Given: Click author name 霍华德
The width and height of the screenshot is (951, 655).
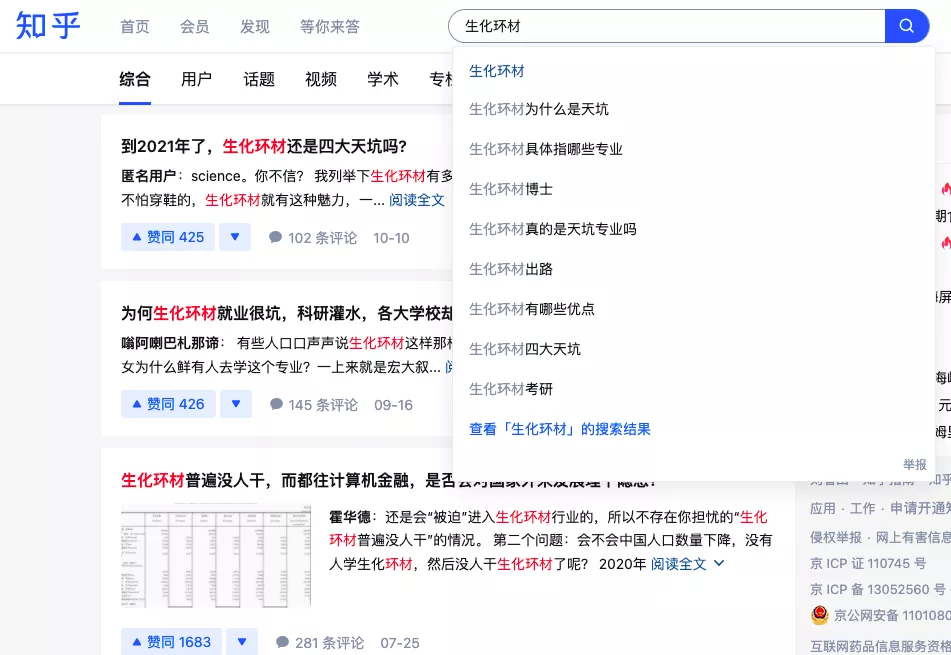Looking at the screenshot, I should point(349,517).
